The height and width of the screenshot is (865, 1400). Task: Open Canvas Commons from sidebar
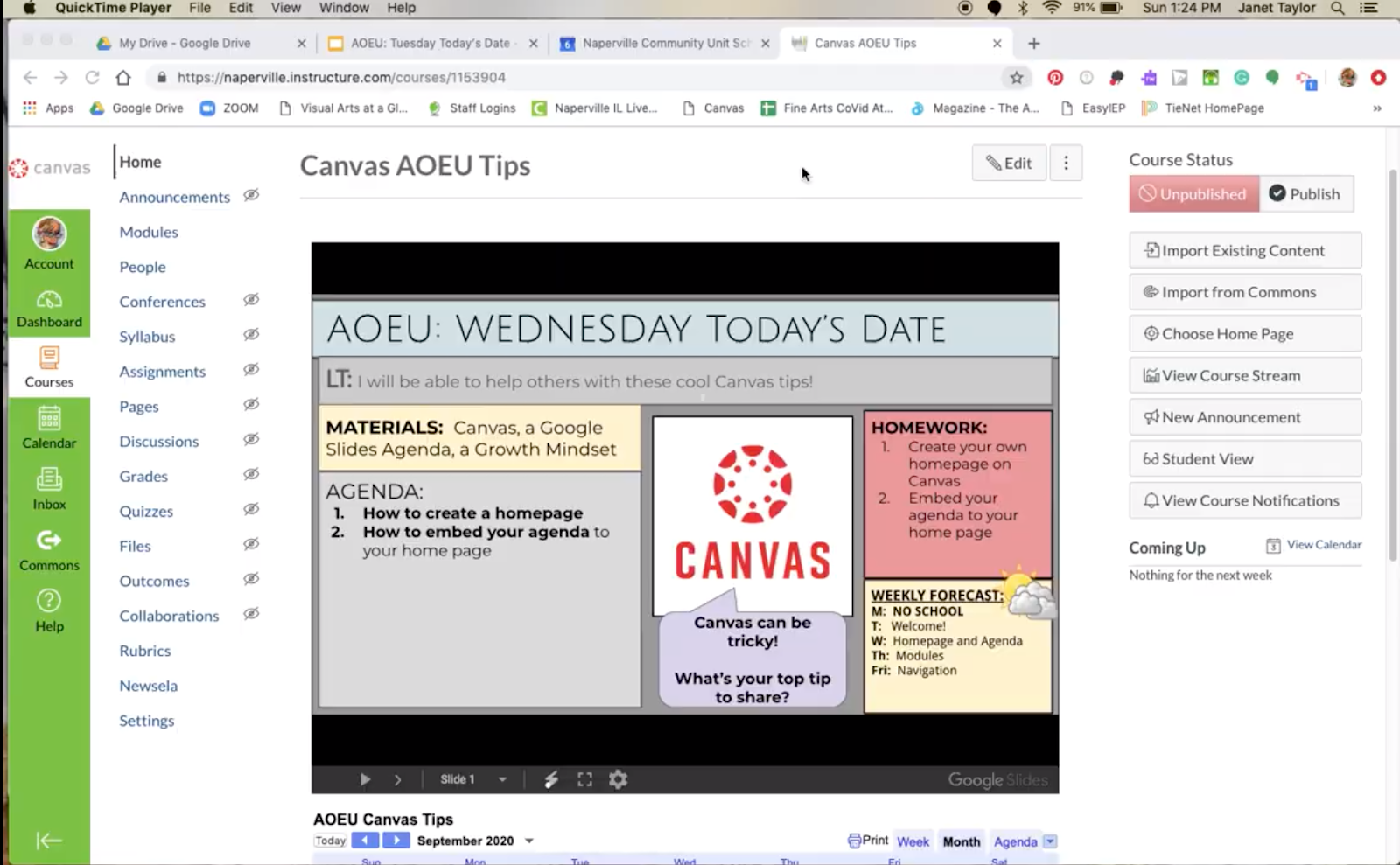click(49, 550)
